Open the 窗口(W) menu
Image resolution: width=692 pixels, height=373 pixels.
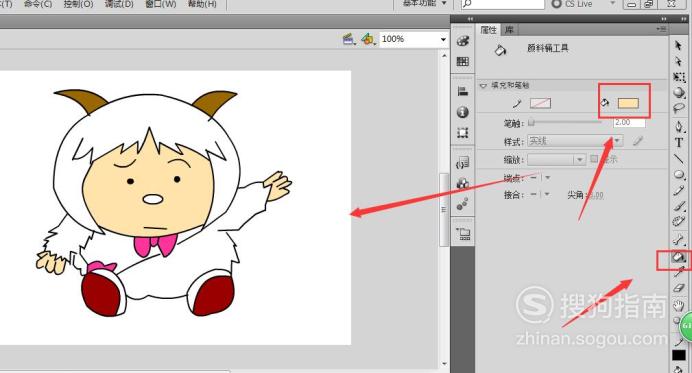[161, 4]
